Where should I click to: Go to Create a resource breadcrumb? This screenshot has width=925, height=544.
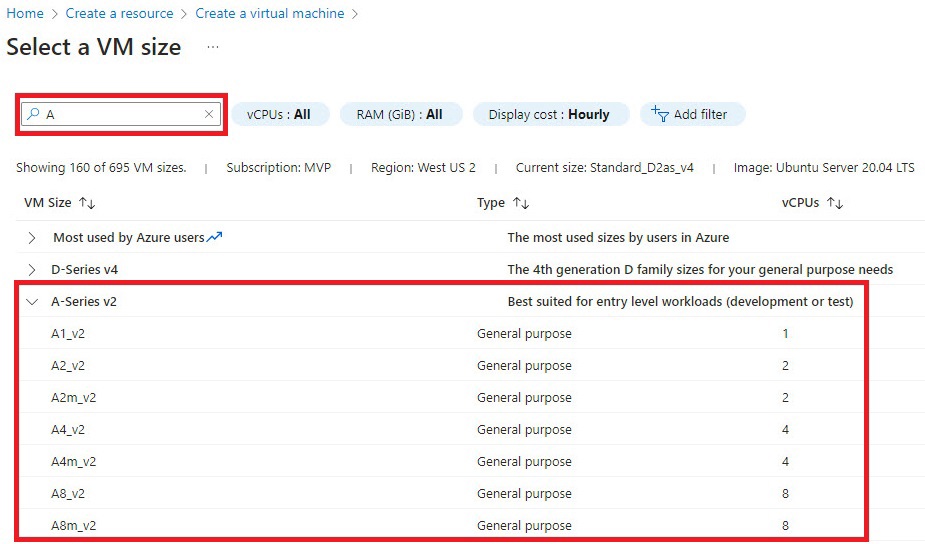click(x=119, y=13)
